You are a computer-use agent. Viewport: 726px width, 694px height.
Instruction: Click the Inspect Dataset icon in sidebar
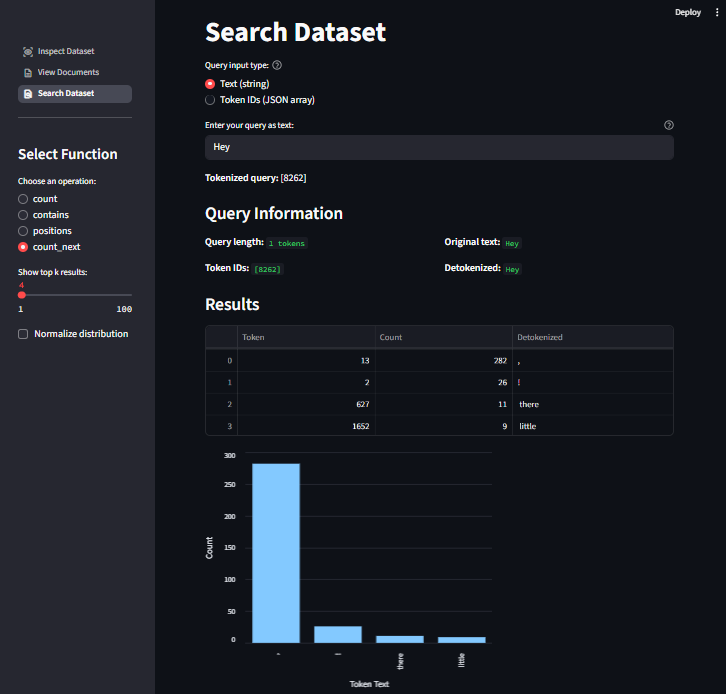click(x=28, y=51)
